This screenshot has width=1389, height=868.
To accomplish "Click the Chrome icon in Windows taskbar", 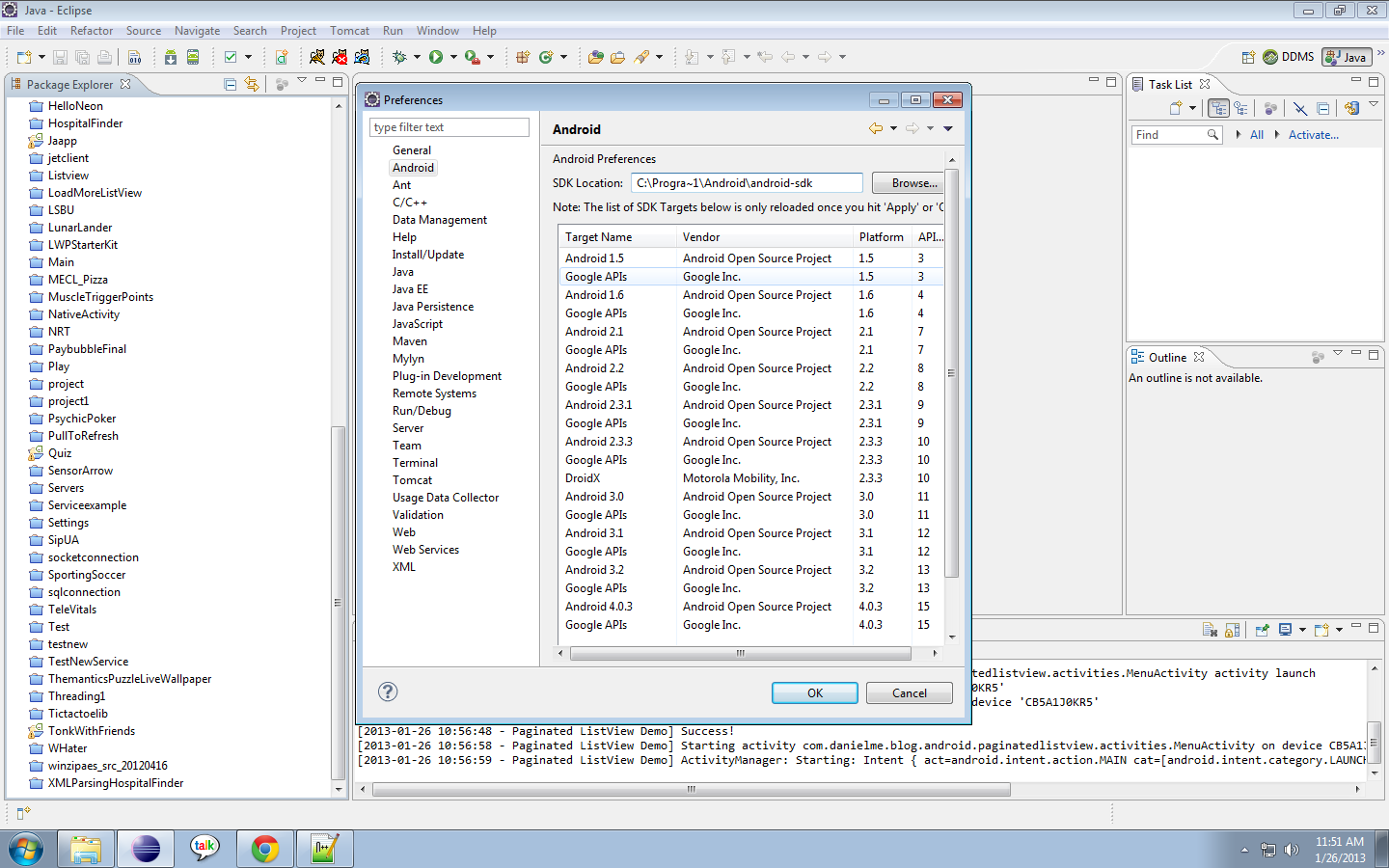I will click(264, 849).
